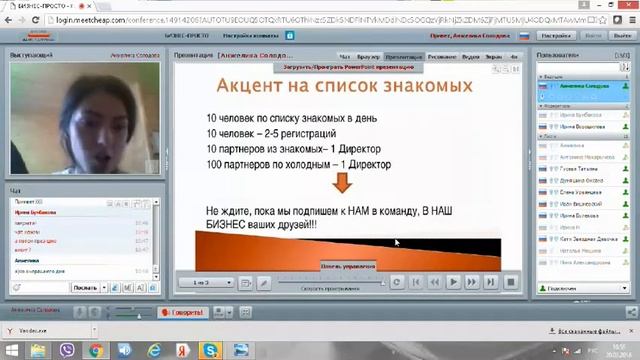
Task: Open Skype from the Windows taskbar
Action: click(x=210, y=350)
